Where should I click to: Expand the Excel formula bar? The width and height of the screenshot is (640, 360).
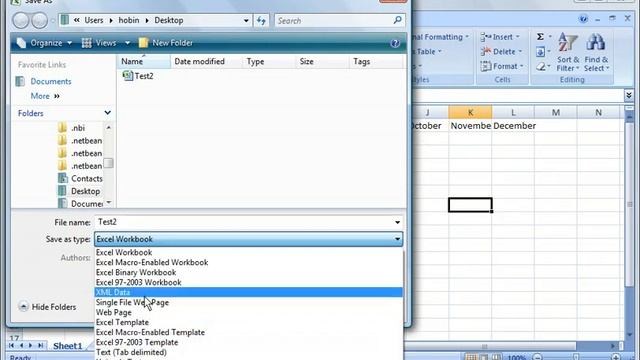point(629,96)
